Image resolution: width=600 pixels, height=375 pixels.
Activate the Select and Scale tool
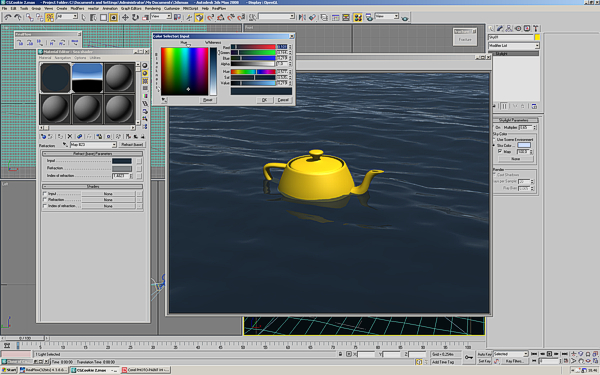[x=145, y=17]
